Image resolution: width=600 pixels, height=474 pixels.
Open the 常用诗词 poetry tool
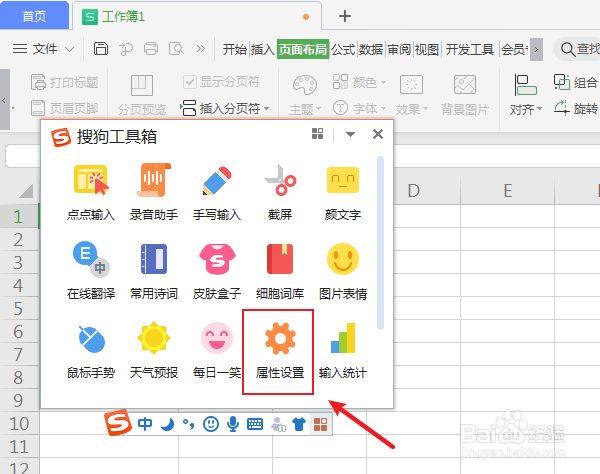click(154, 271)
